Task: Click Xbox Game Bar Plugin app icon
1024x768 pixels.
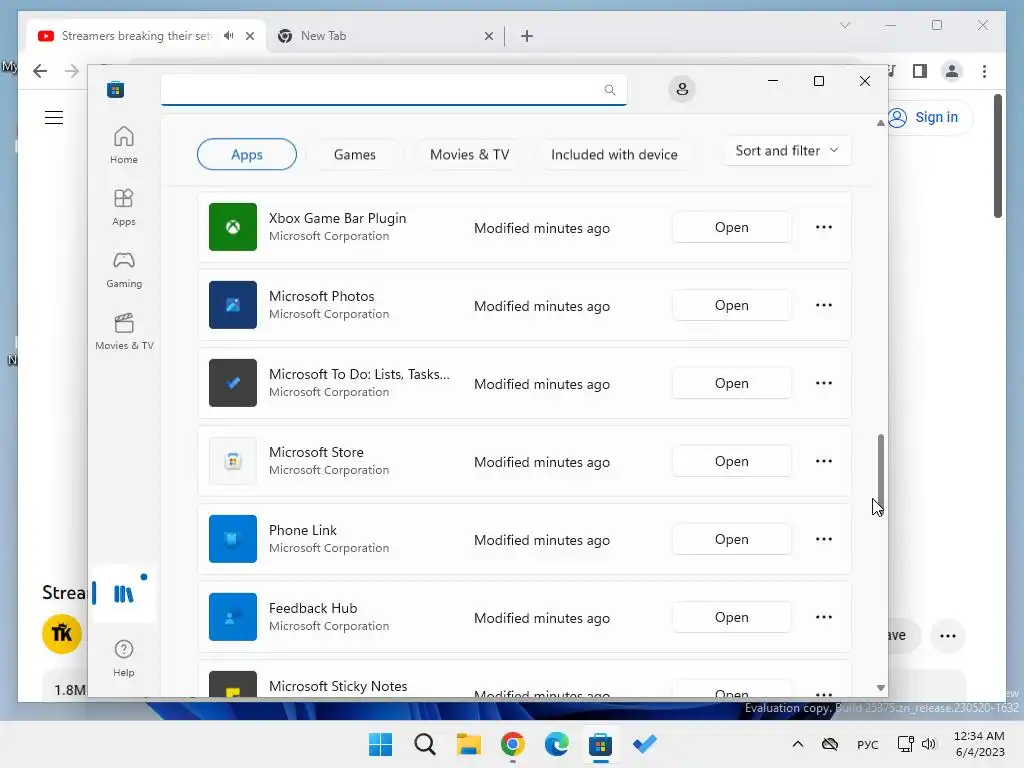Action: click(x=232, y=227)
